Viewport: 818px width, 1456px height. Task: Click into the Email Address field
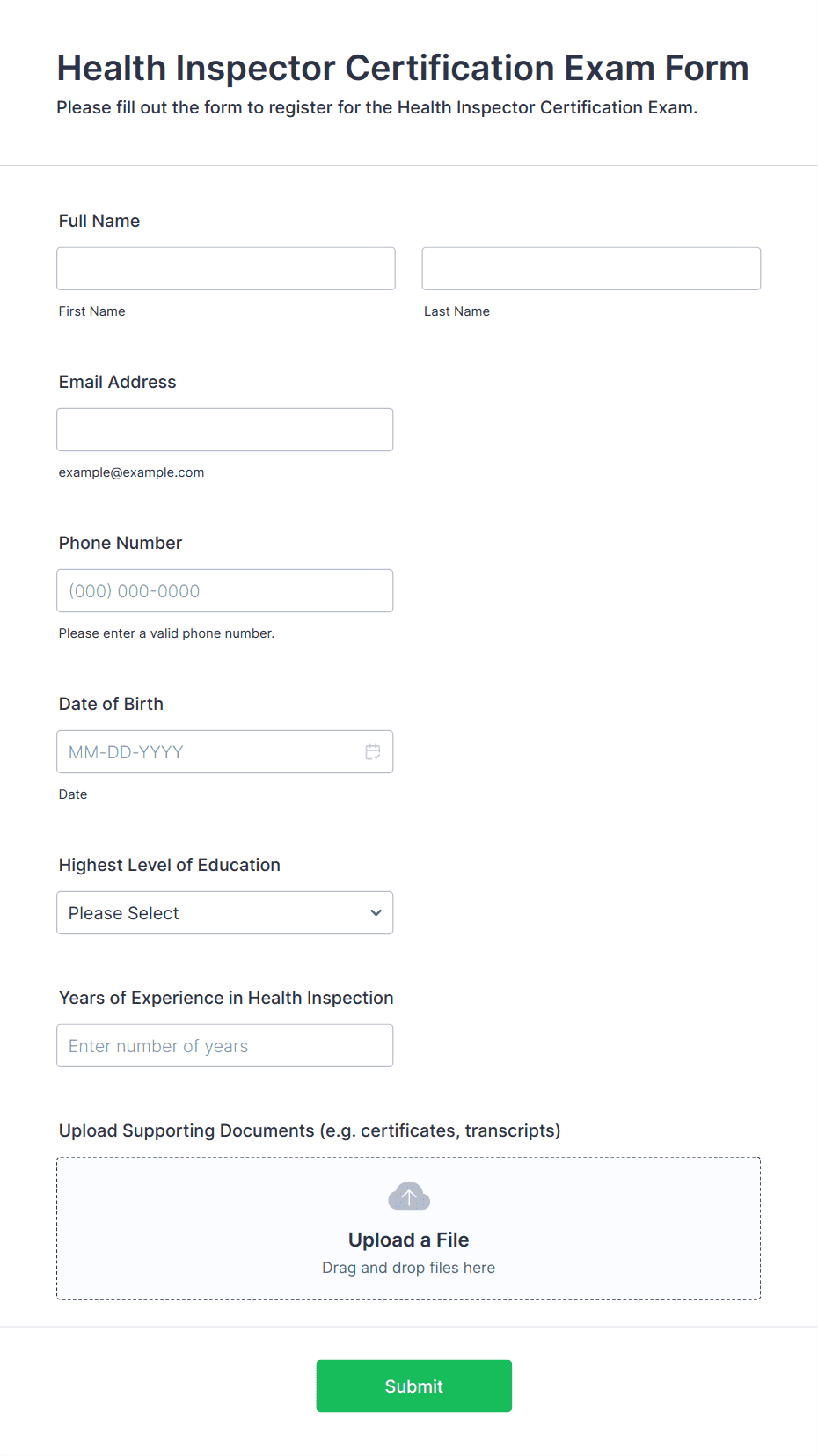coord(225,430)
